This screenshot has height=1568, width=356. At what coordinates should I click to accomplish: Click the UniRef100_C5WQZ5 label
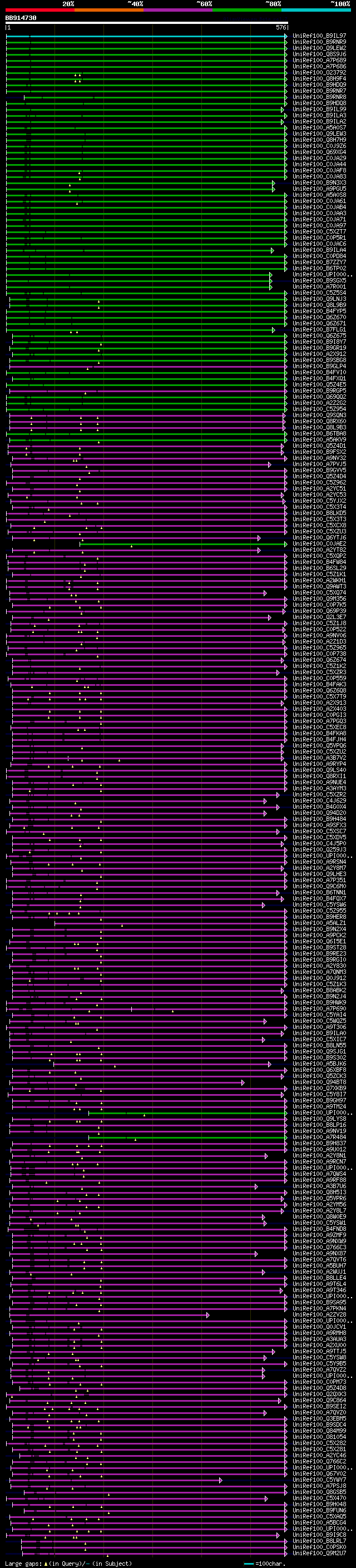319,1021
